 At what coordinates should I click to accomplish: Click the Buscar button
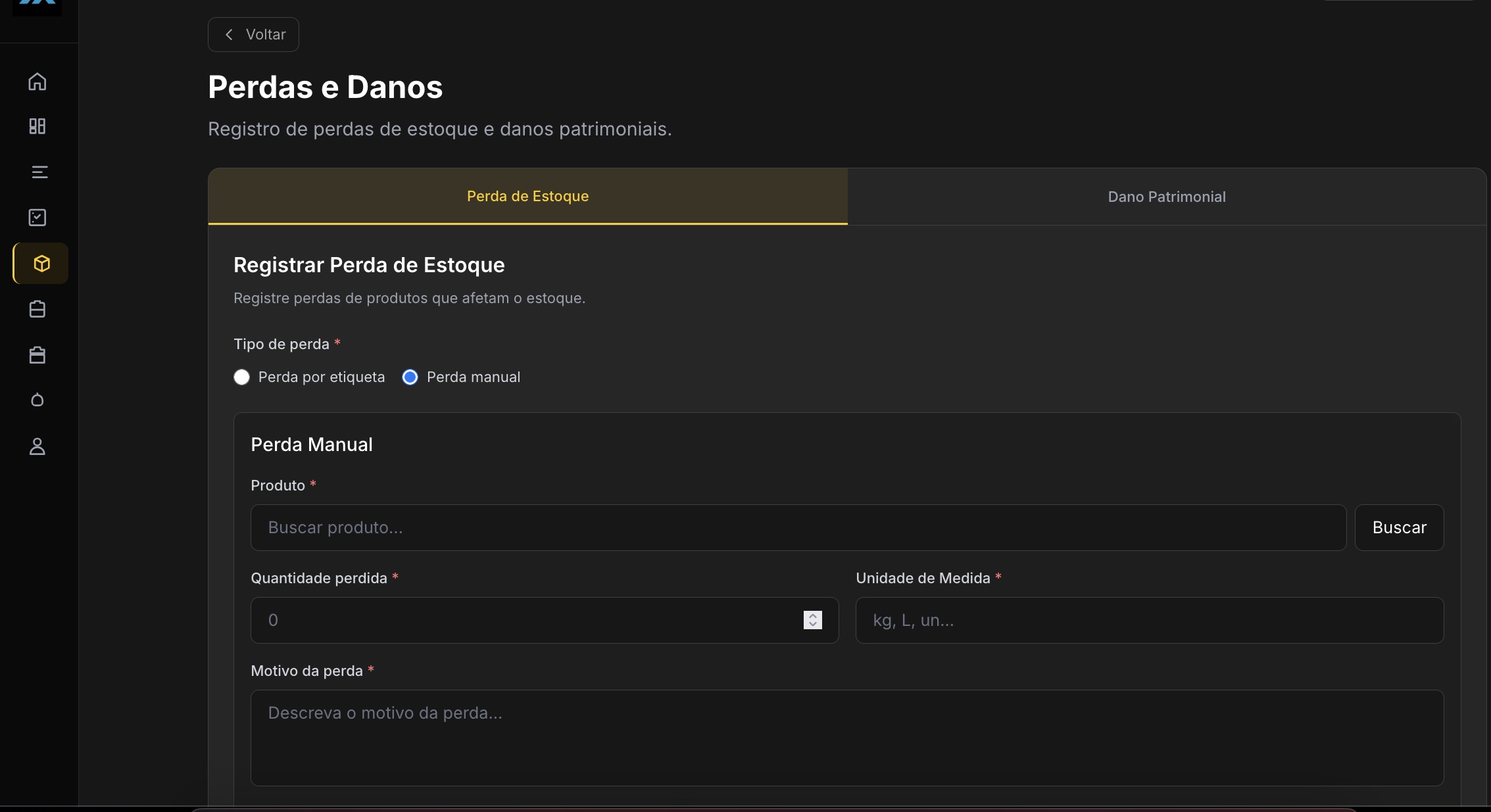[x=1400, y=528]
